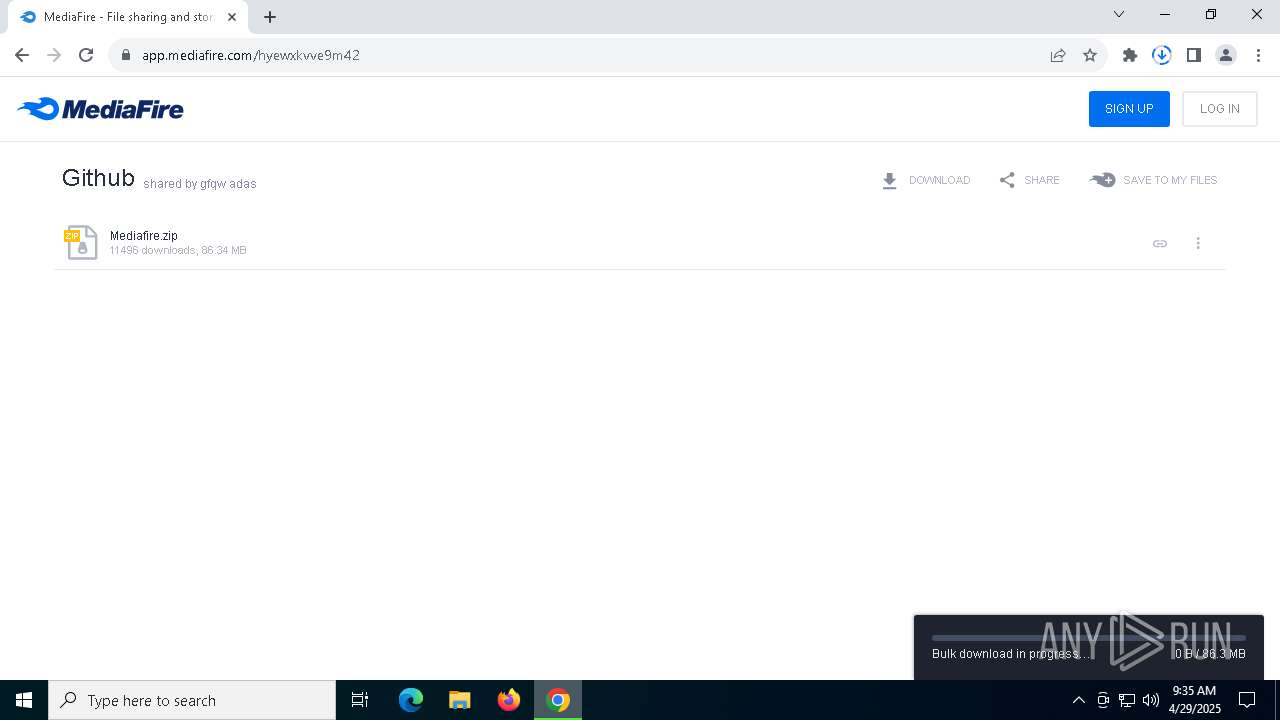
Task: Click the 'Github' folder title
Action: pyautogui.click(x=98, y=178)
